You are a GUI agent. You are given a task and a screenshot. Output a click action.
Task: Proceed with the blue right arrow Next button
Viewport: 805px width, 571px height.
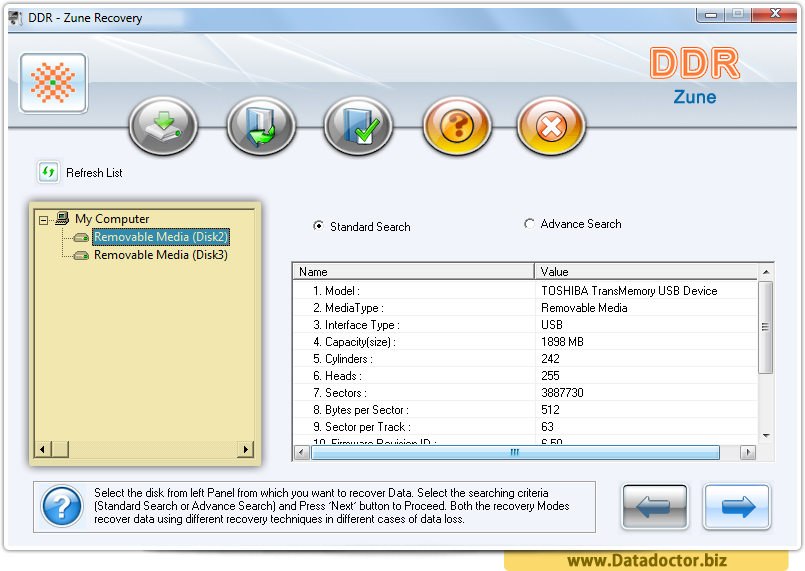[737, 506]
